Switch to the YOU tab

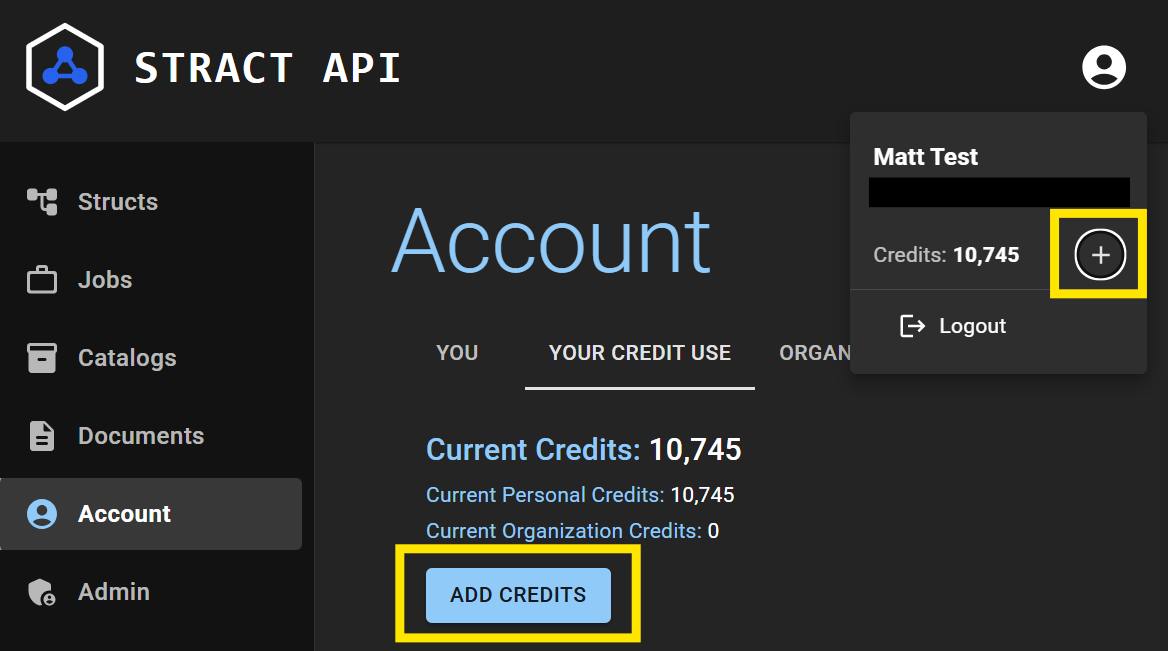(457, 353)
